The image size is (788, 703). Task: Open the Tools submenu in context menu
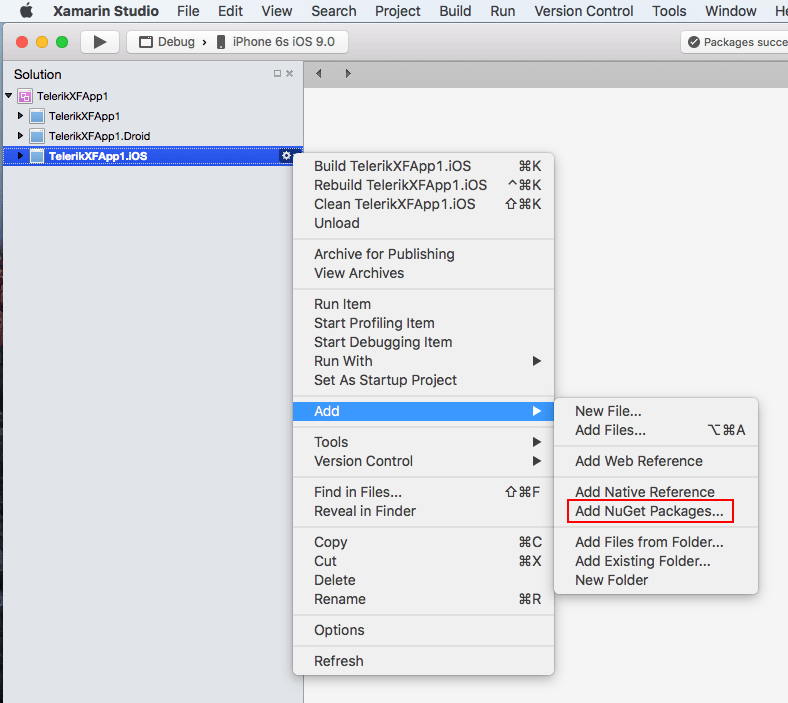pyautogui.click(x=423, y=442)
